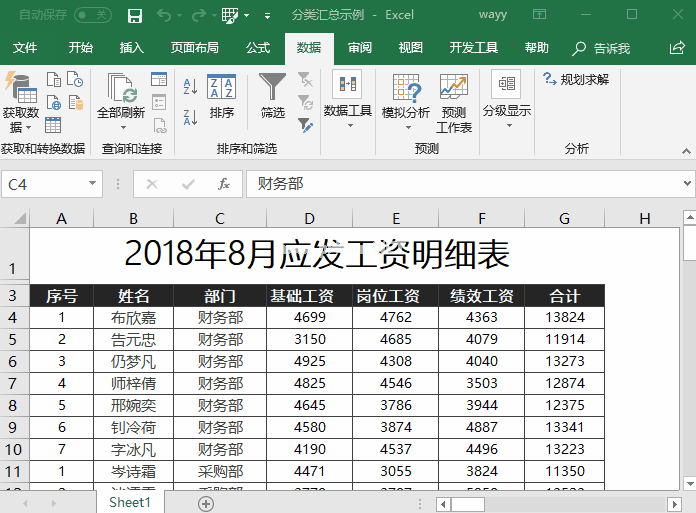Viewport: 696px width, 513px height.
Task: Sort descending Z to A
Action: 190,118
